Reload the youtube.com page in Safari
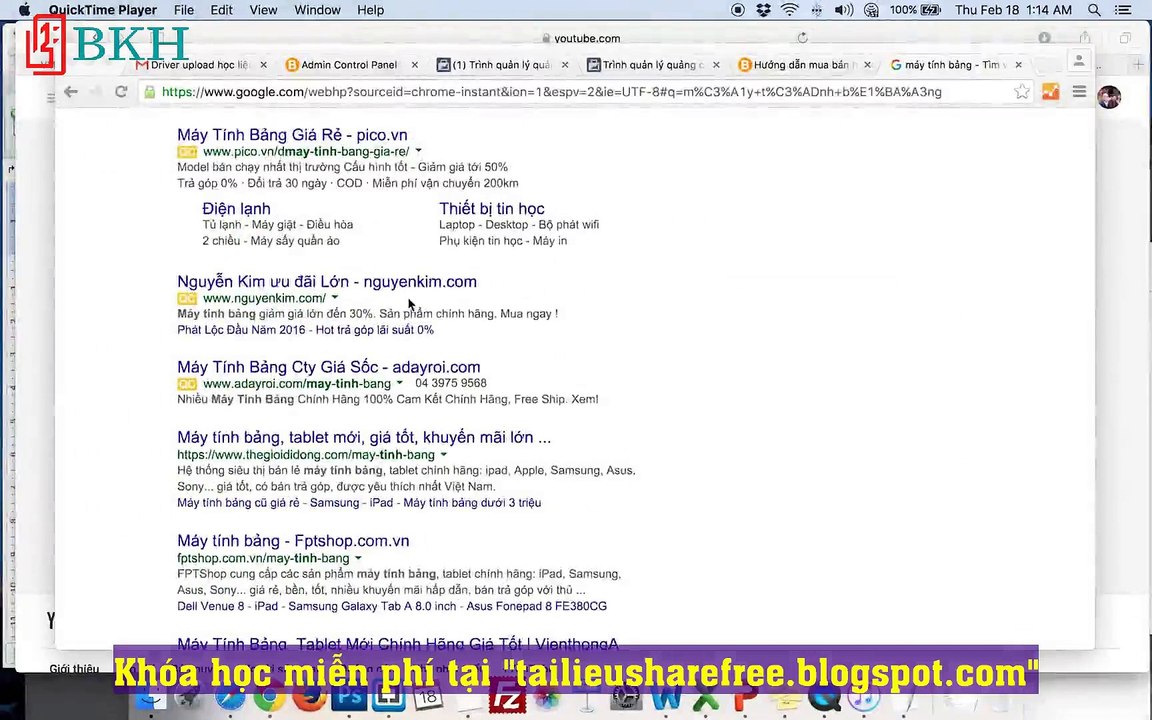 [x=802, y=37]
